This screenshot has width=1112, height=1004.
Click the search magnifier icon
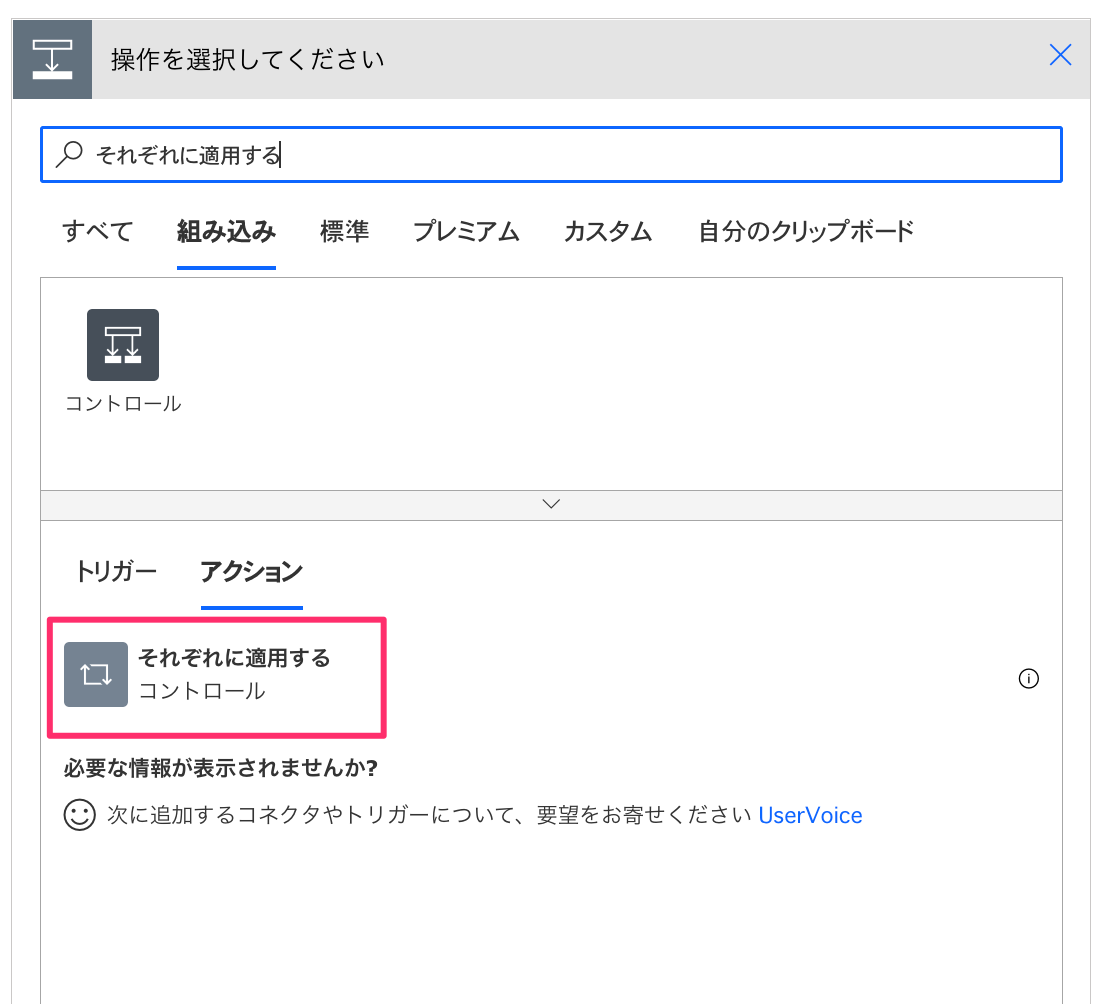70,154
